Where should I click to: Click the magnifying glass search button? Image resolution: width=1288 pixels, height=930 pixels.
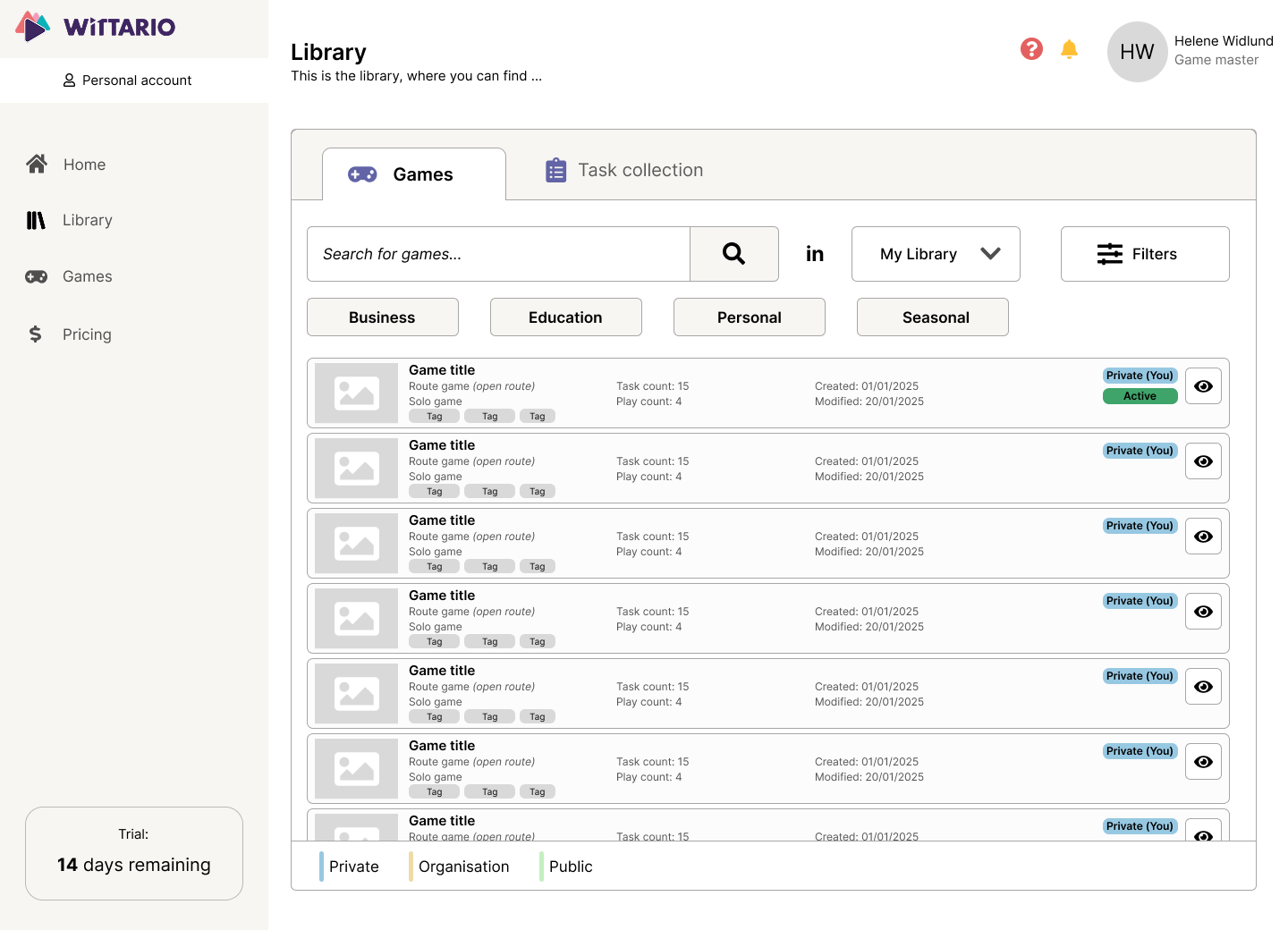(733, 254)
